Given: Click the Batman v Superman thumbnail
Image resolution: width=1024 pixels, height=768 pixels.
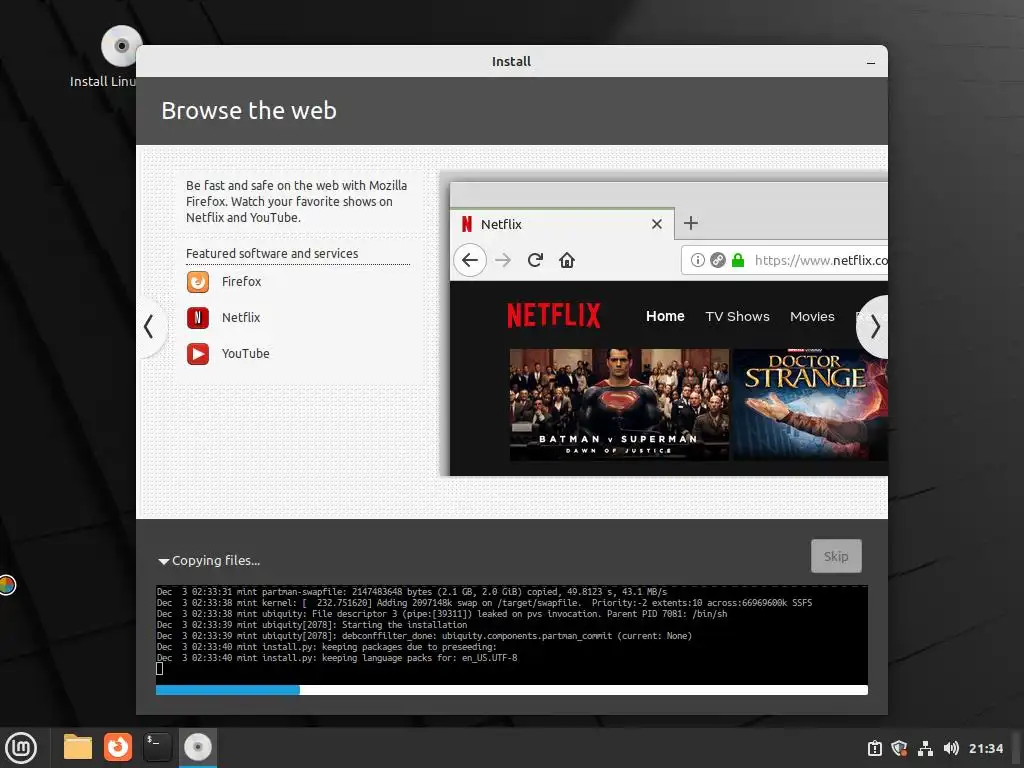Looking at the screenshot, I should click(618, 405).
